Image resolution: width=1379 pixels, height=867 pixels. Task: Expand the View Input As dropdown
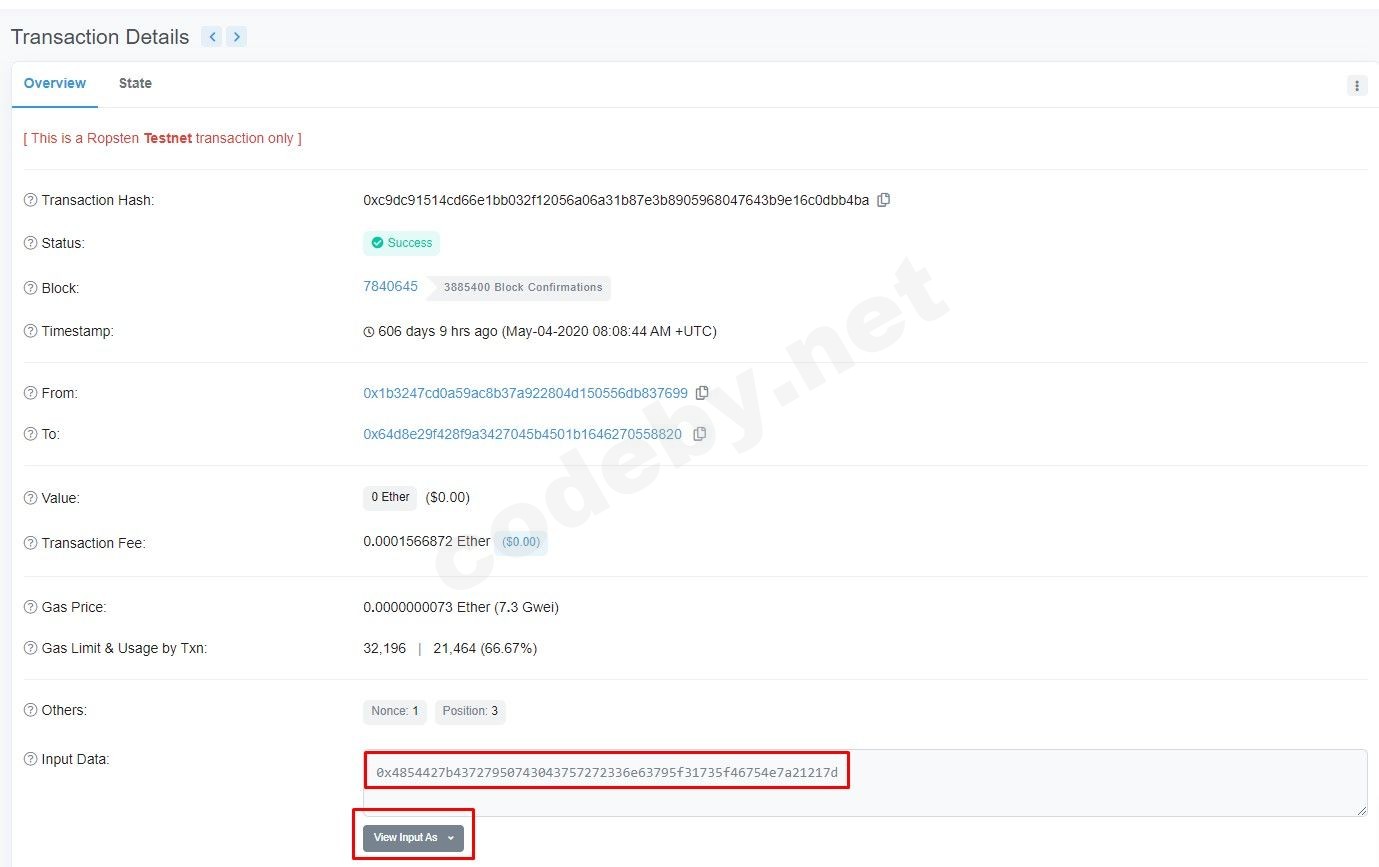click(x=413, y=837)
